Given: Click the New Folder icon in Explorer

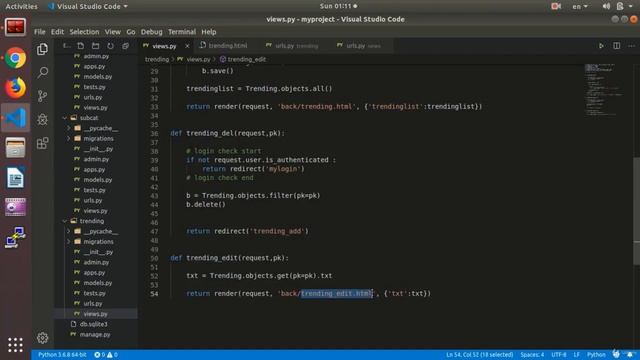Looking at the screenshot, I should (96, 46).
